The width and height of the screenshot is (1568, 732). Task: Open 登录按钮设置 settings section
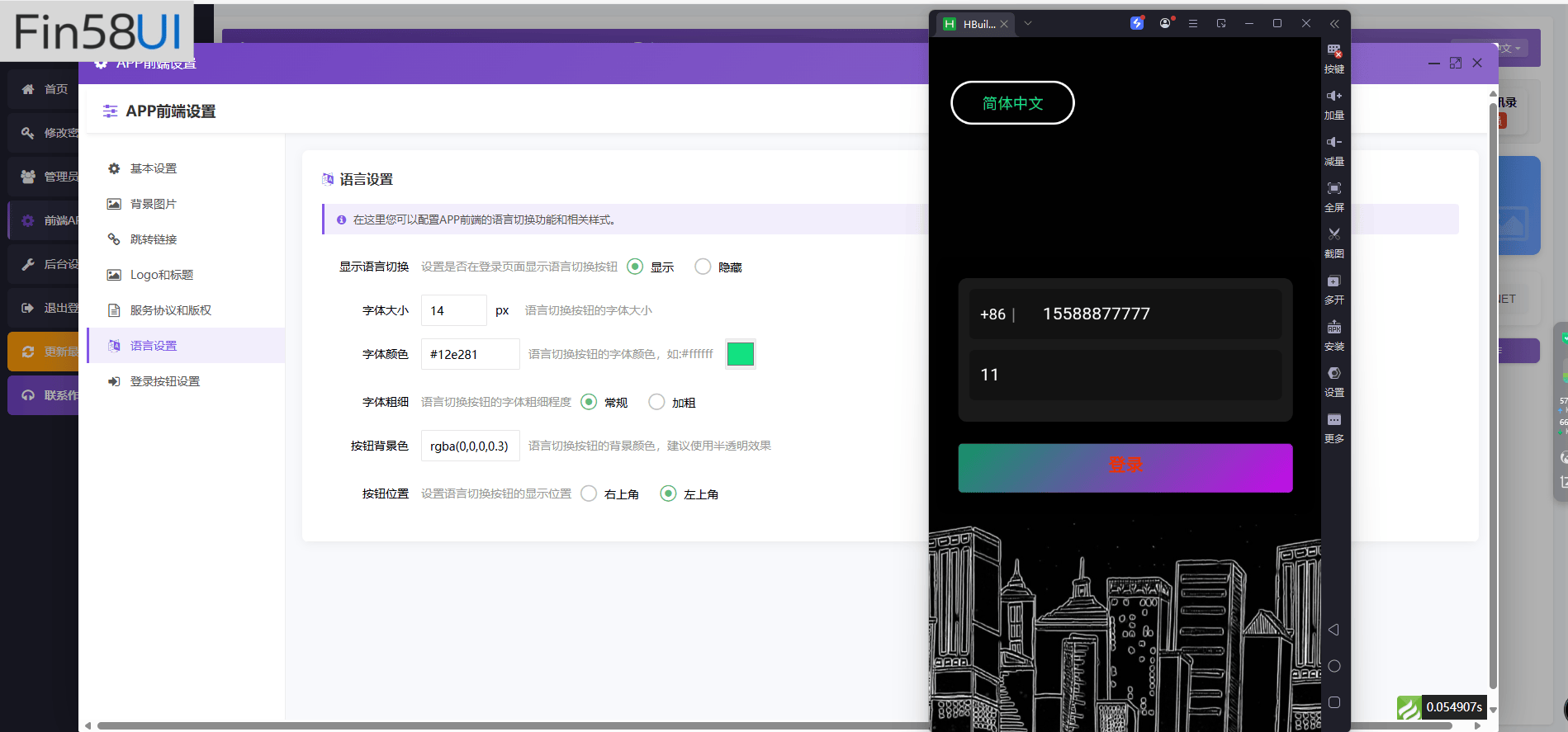[186, 381]
